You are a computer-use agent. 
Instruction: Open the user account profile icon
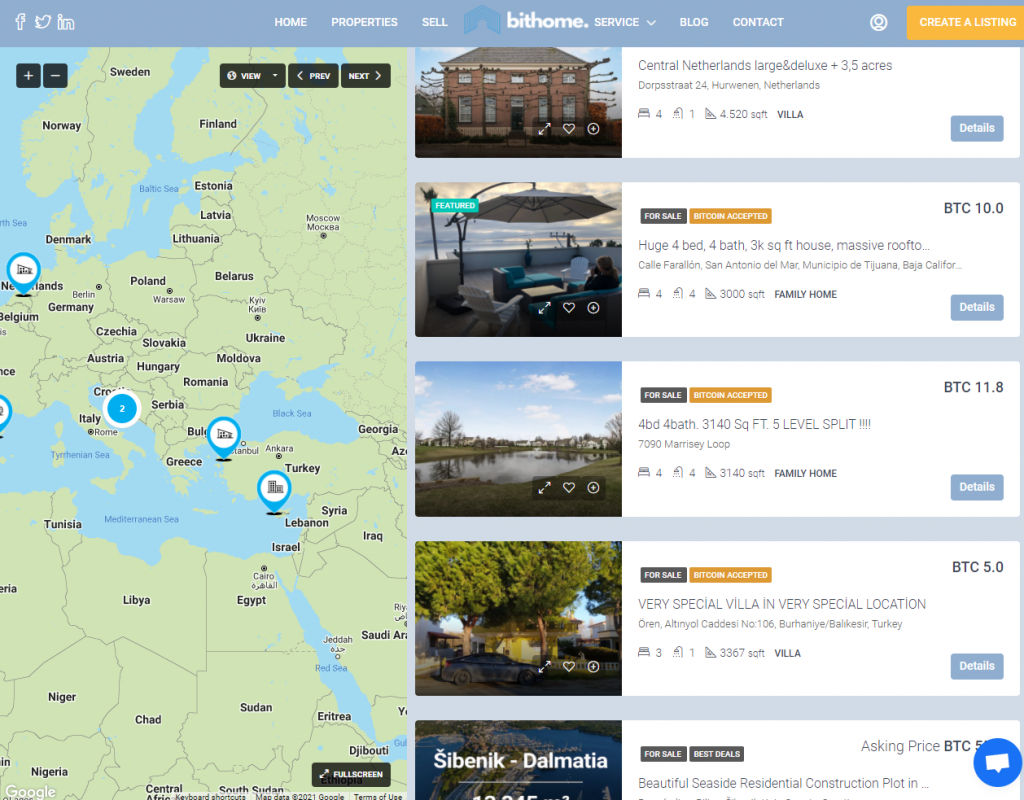878,22
